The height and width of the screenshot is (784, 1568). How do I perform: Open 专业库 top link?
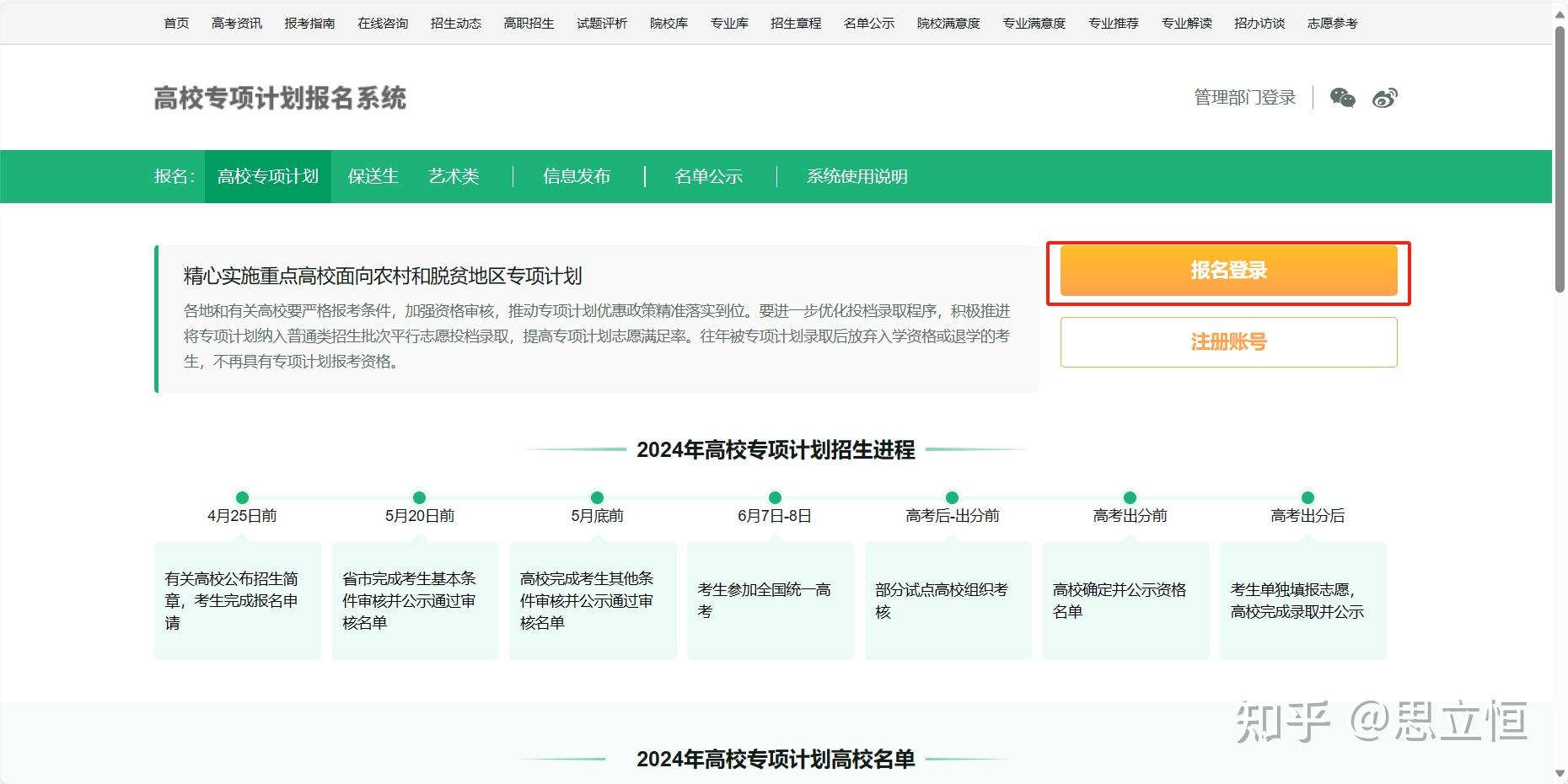[729, 23]
